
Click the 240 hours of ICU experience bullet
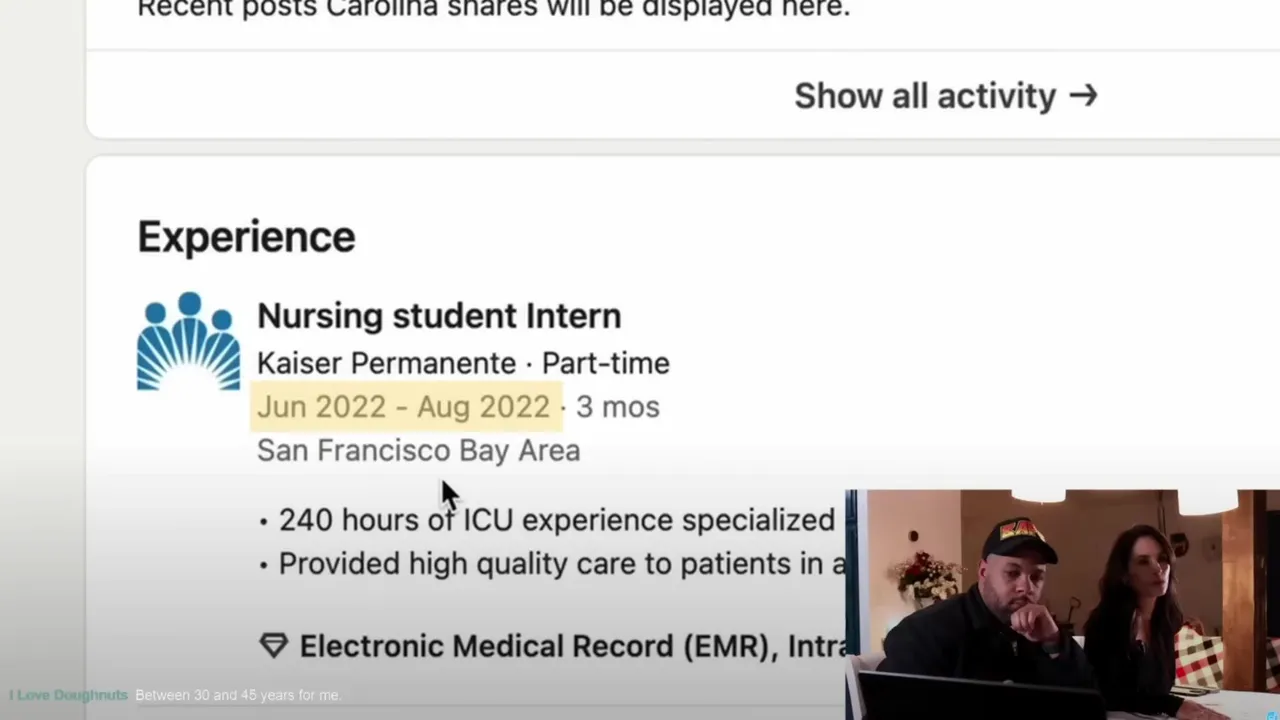click(556, 520)
